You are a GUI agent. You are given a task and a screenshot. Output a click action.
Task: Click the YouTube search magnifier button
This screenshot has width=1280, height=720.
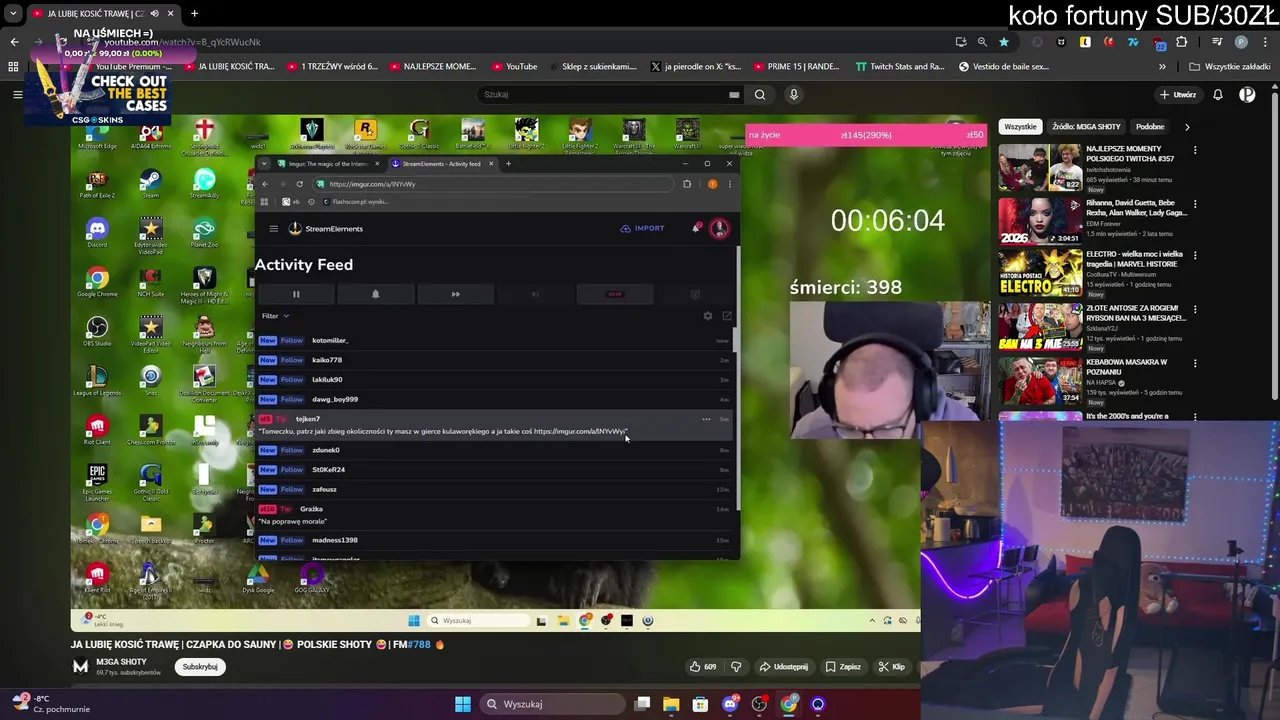[760, 95]
